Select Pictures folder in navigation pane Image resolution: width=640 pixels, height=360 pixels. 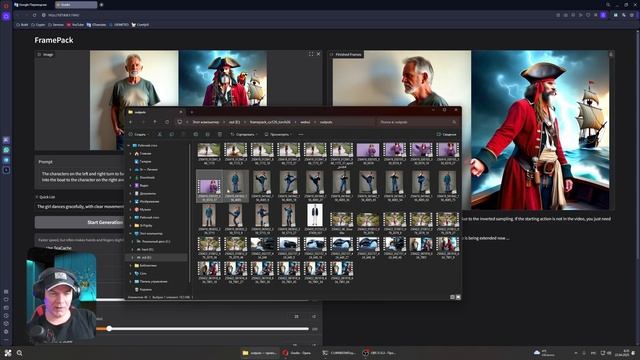147,201
